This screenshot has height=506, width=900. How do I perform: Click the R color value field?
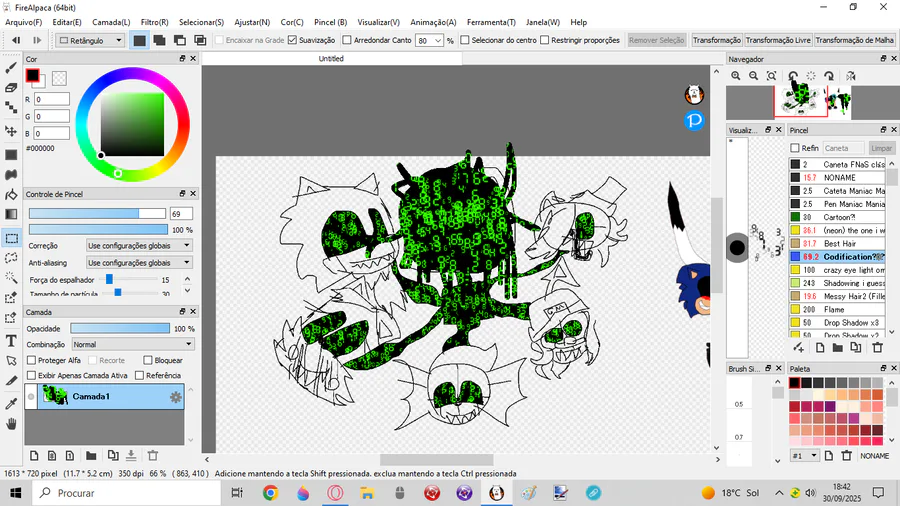(x=52, y=99)
